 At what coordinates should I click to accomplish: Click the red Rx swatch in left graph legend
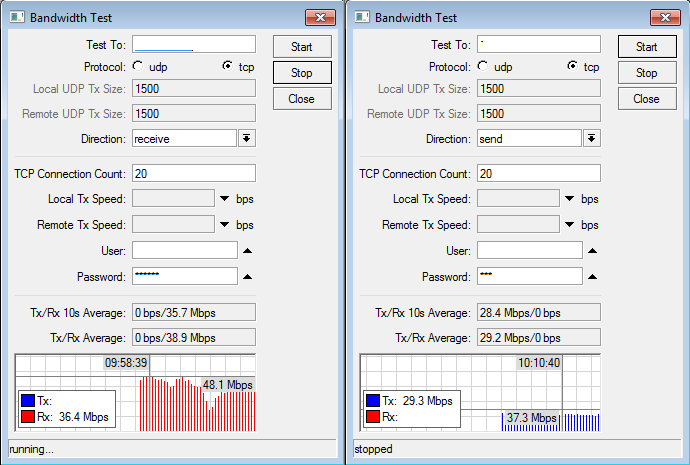coord(28,417)
